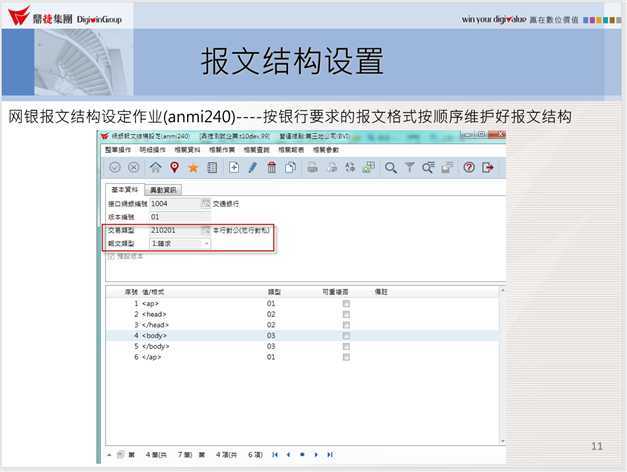Click the greyed icon left of help

pos(447,168)
